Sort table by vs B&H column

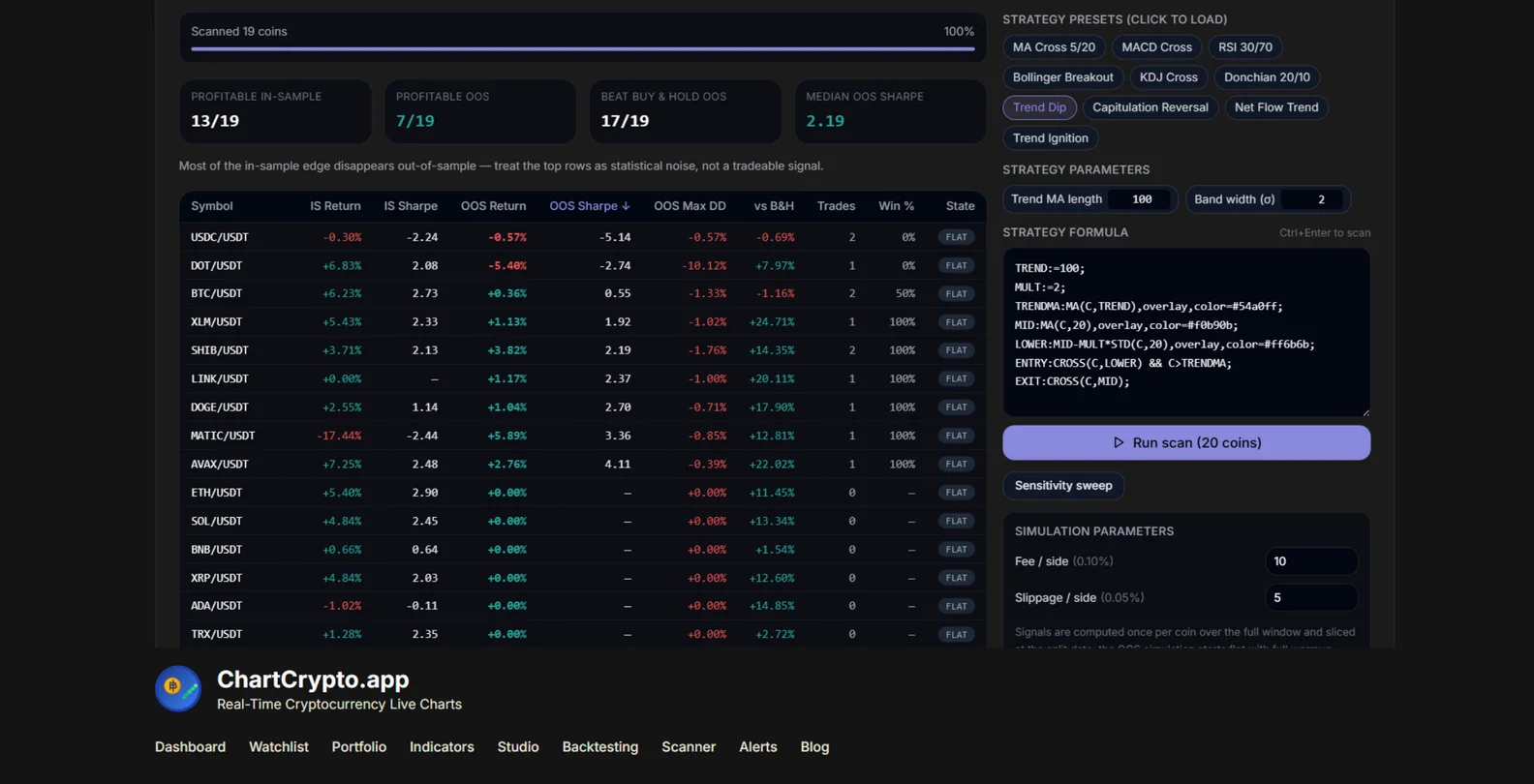pyautogui.click(x=774, y=206)
